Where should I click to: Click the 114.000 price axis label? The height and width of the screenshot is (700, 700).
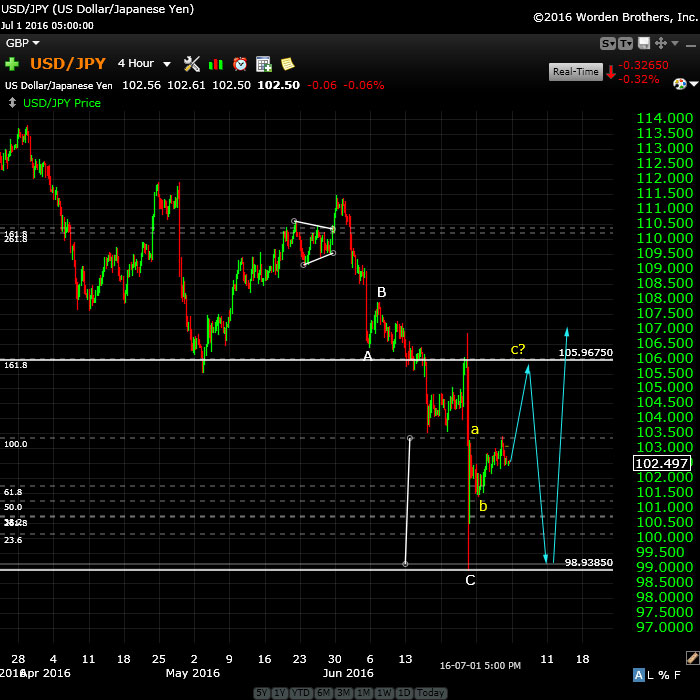pos(664,118)
